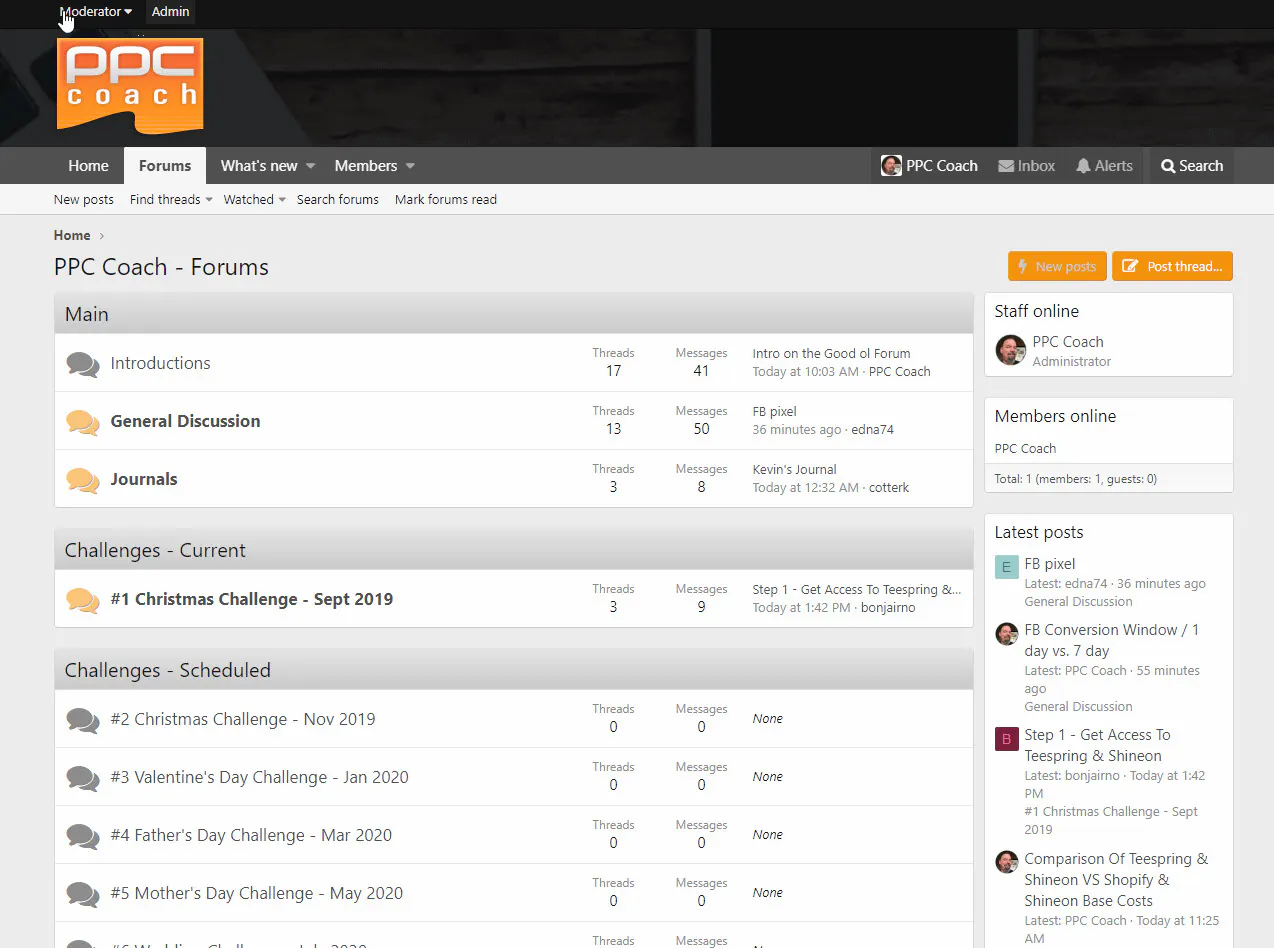Click the Journals forum bubble icon
This screenshot has height=948, width=1274.
click(83, 480)
